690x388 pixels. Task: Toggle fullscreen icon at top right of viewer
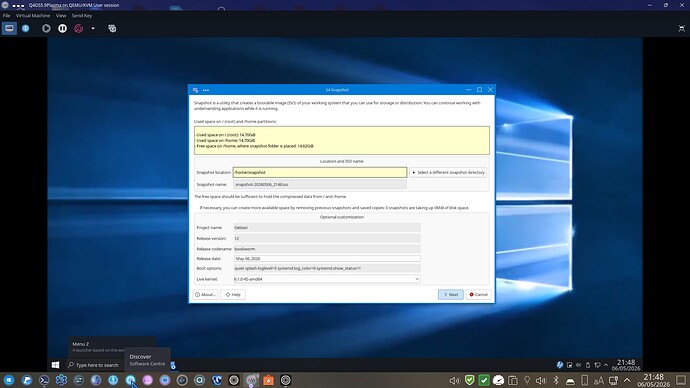pyautogui.click(x=681, y=28)
